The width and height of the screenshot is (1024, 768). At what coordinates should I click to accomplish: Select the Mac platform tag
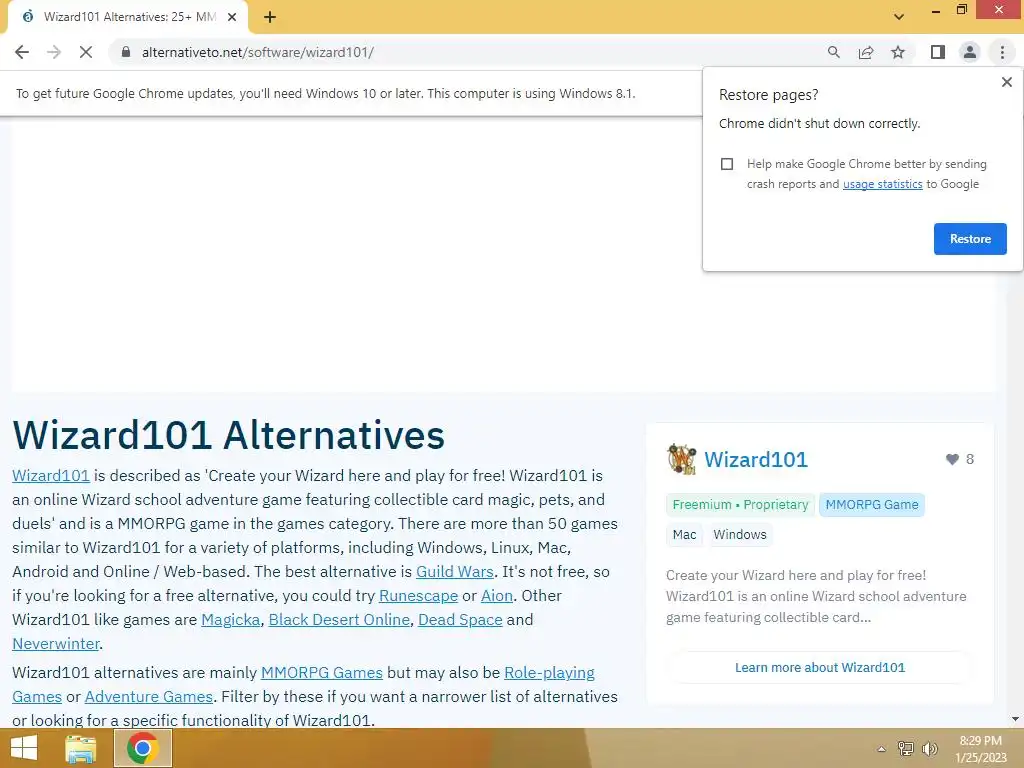pos(684,535)
